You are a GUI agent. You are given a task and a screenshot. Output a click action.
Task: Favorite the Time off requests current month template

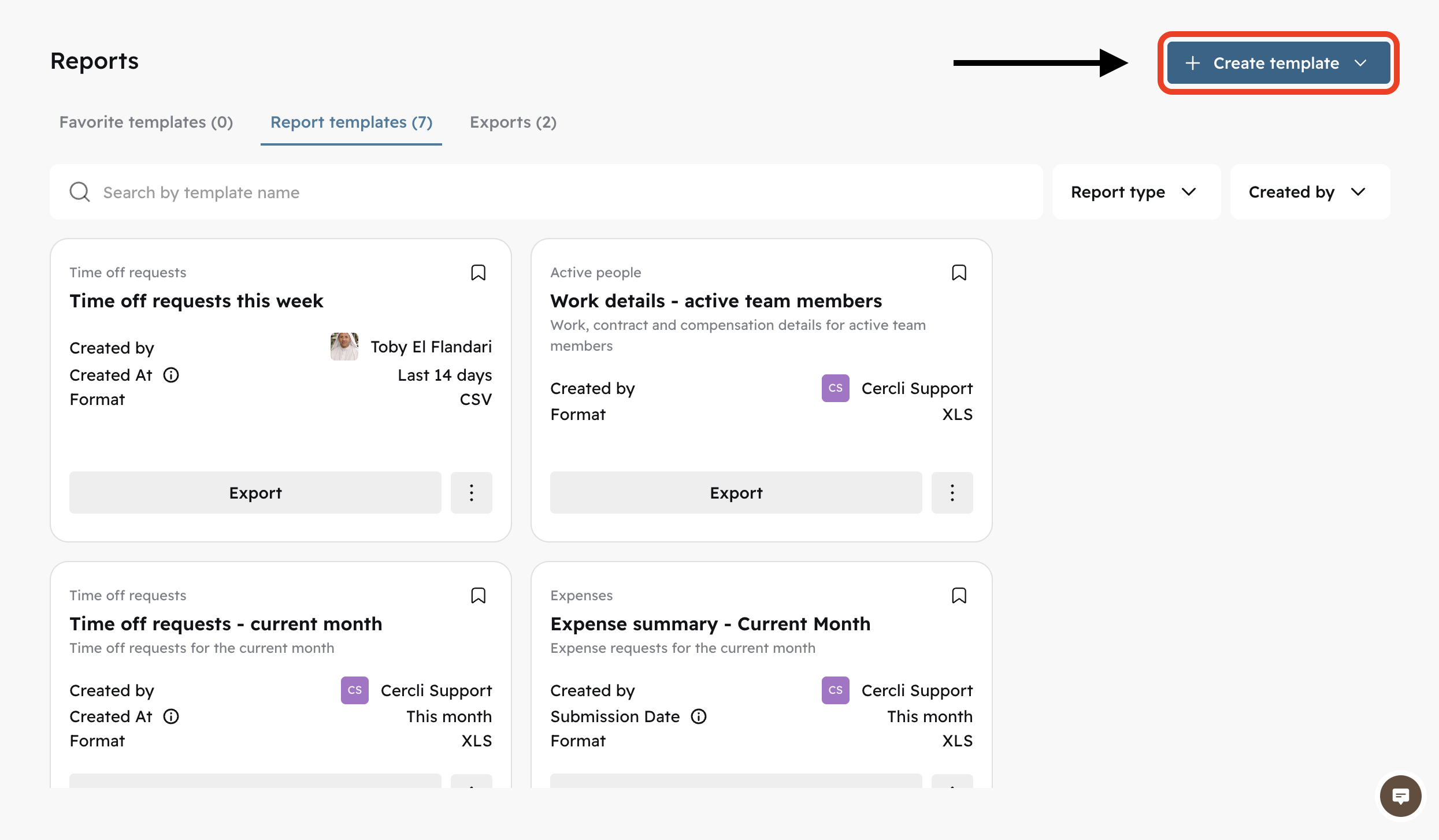pos(478,596)
